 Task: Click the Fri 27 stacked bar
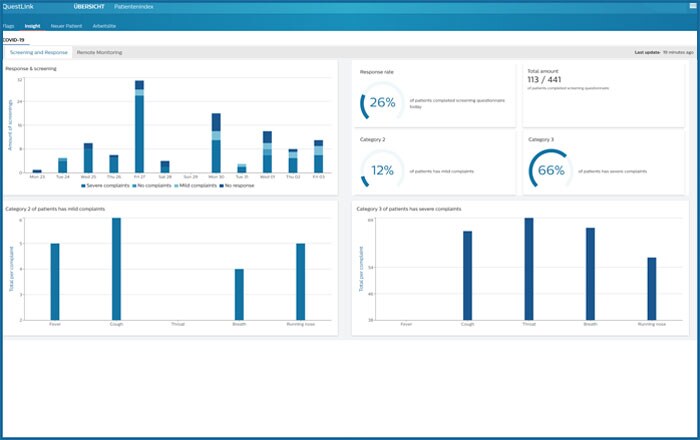tap(139, 127)
